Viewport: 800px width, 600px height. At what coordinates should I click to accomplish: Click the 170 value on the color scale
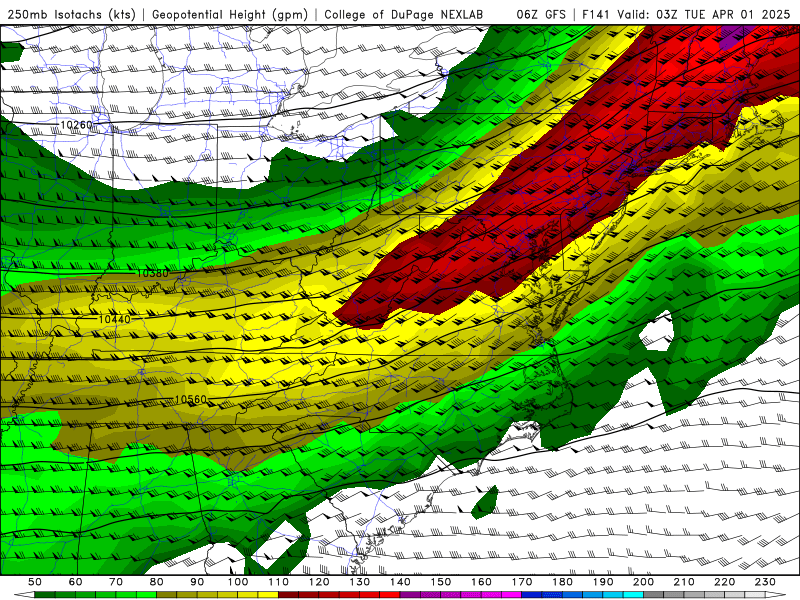pos(521,582)
